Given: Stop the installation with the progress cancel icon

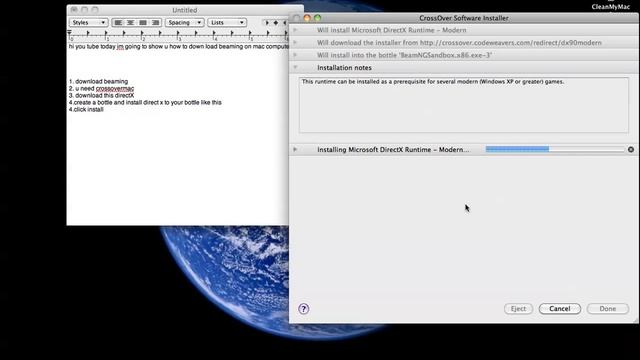Looking at the screenshot, I should tap(631, 149).
